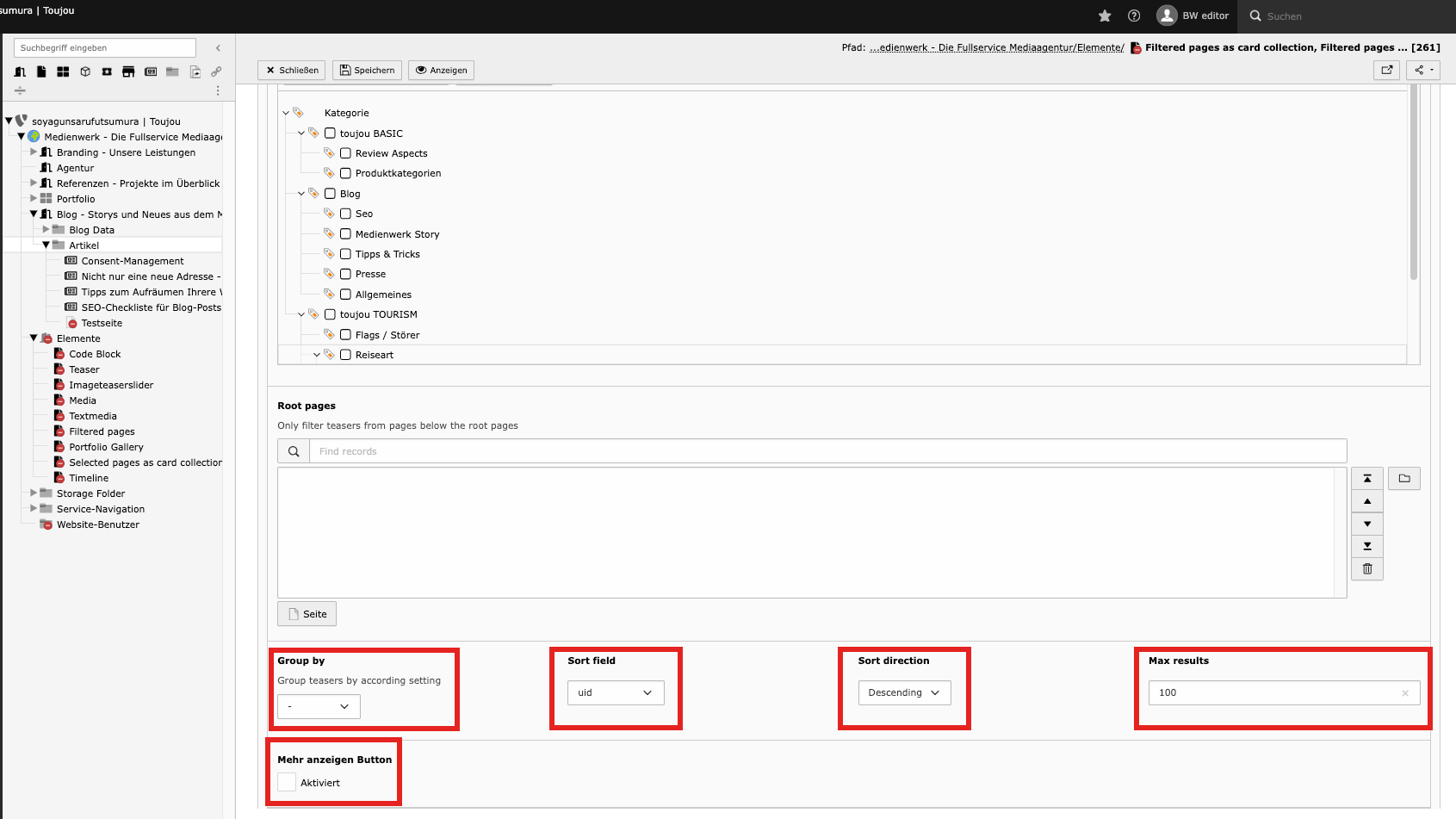Move selected record to top
This screenshot has width=1456, height=819.
(x=1366, y=479)
